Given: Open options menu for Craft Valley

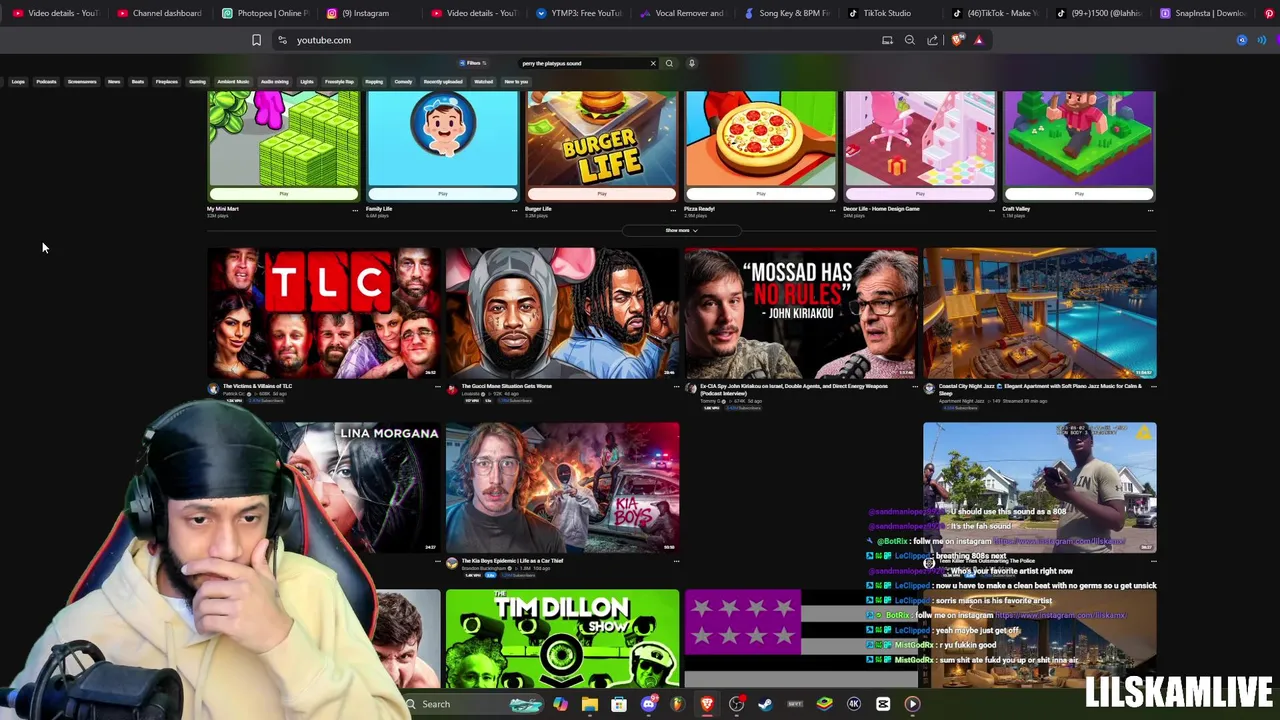Looking at the screenshot, I should tap(1151, 210).
